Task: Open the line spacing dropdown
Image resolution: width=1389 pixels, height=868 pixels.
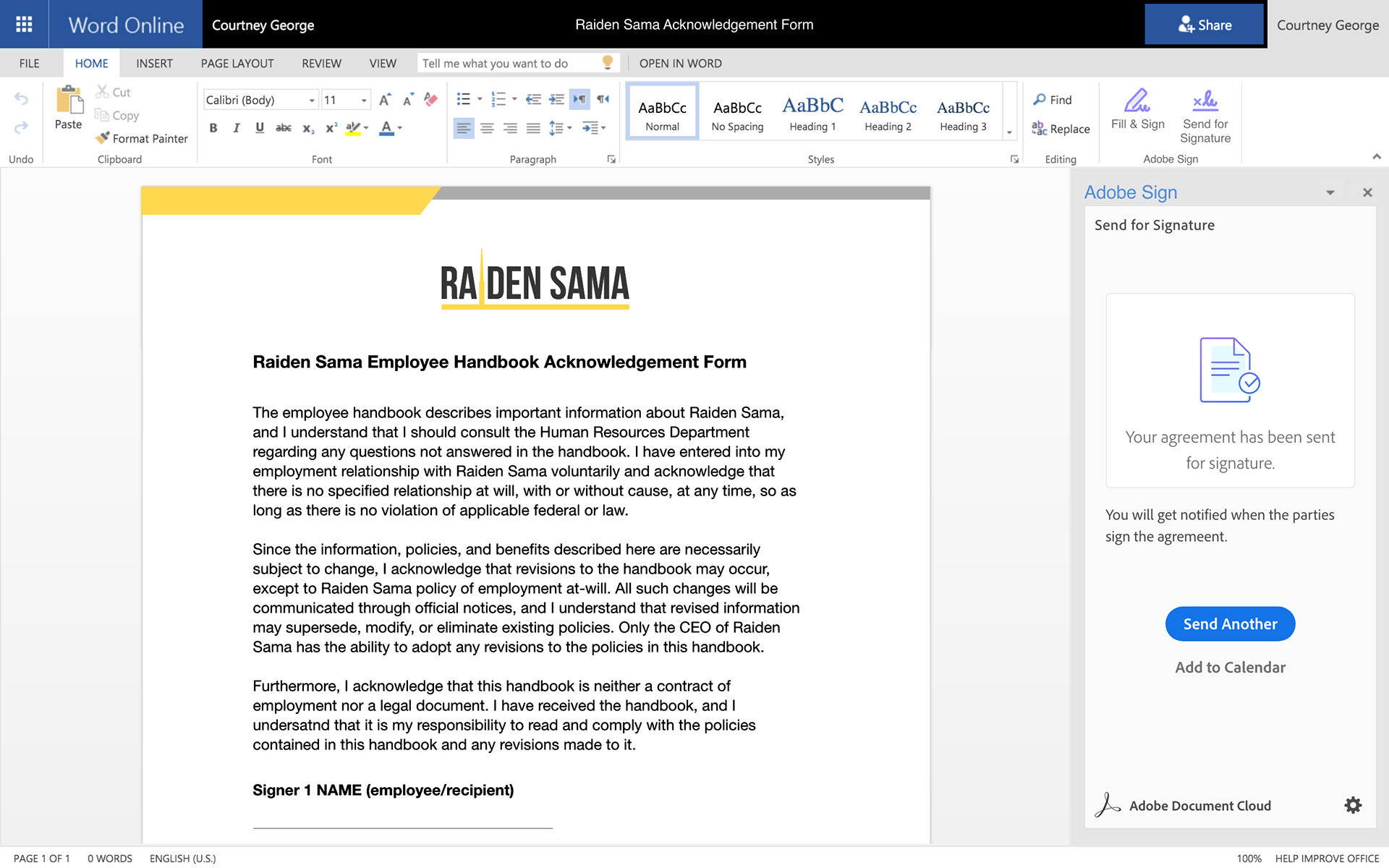Action: point(561,128)
